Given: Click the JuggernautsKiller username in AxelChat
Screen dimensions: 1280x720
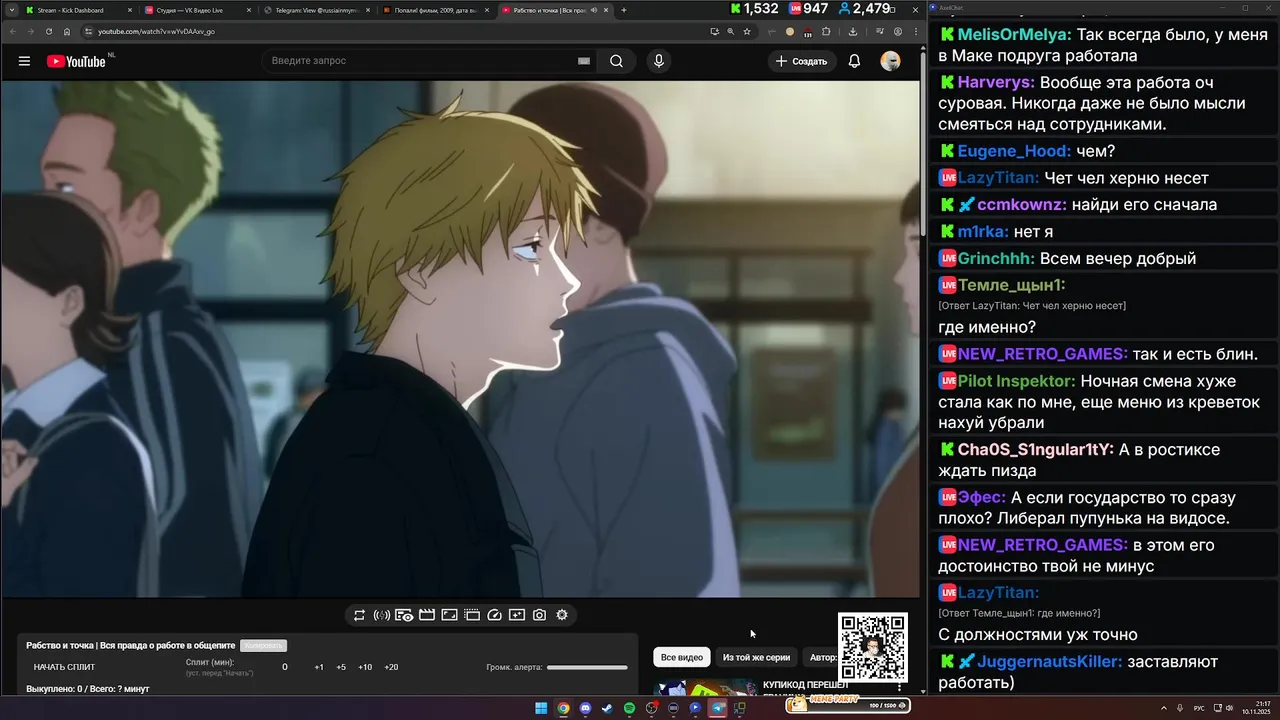Looking at the screenshot, I should tap(1049, 661).
